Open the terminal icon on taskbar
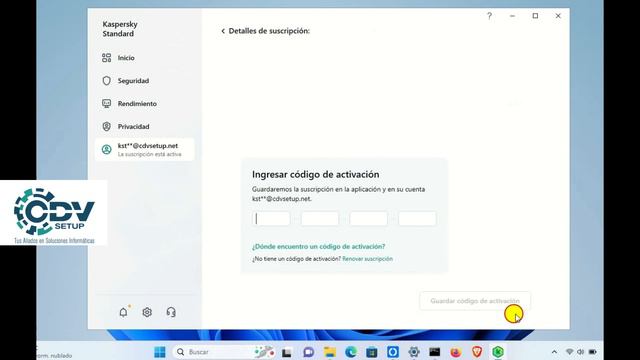The image size is (640, 360). click(x=435, y=352)
